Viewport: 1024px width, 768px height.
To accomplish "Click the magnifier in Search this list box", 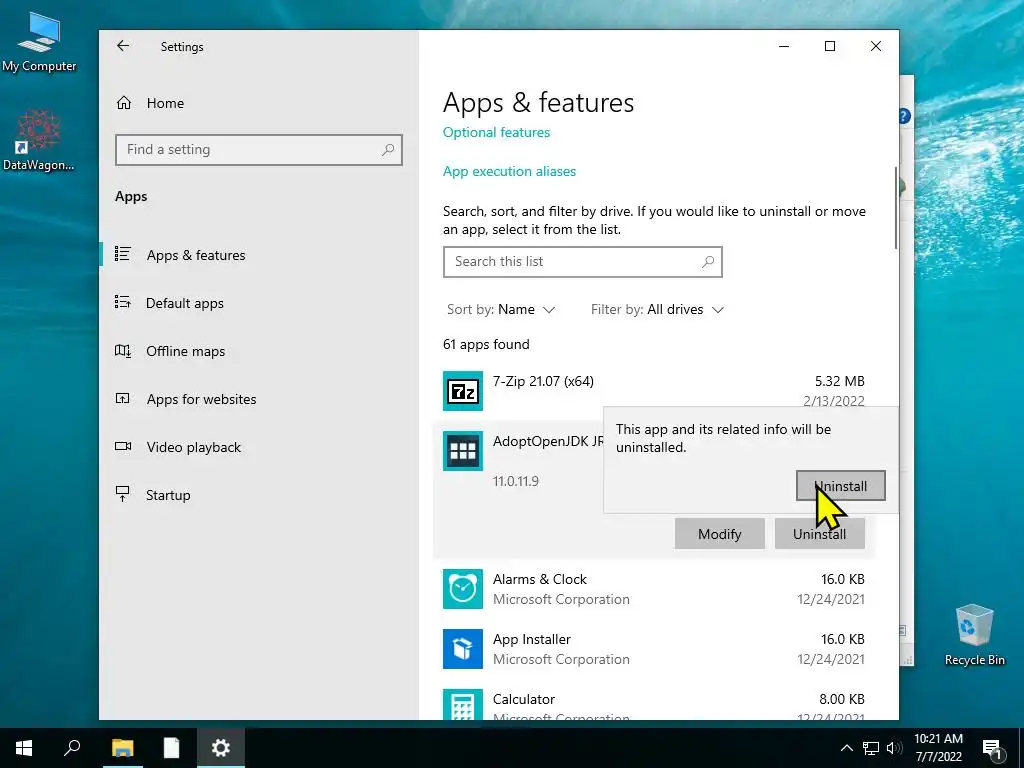I will point(708,262).
